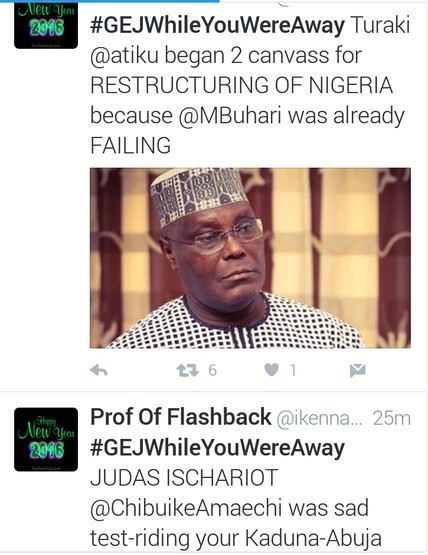Open the tweet text RESTRUCTURING OF NIGERIA
This screenshot has width=428, height=555.
[242, 86]
